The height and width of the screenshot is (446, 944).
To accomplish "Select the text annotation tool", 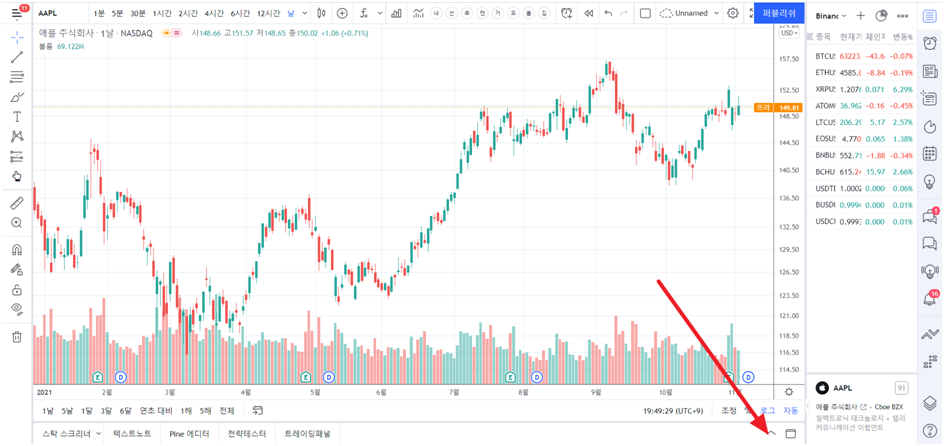I will click(17, 117).
